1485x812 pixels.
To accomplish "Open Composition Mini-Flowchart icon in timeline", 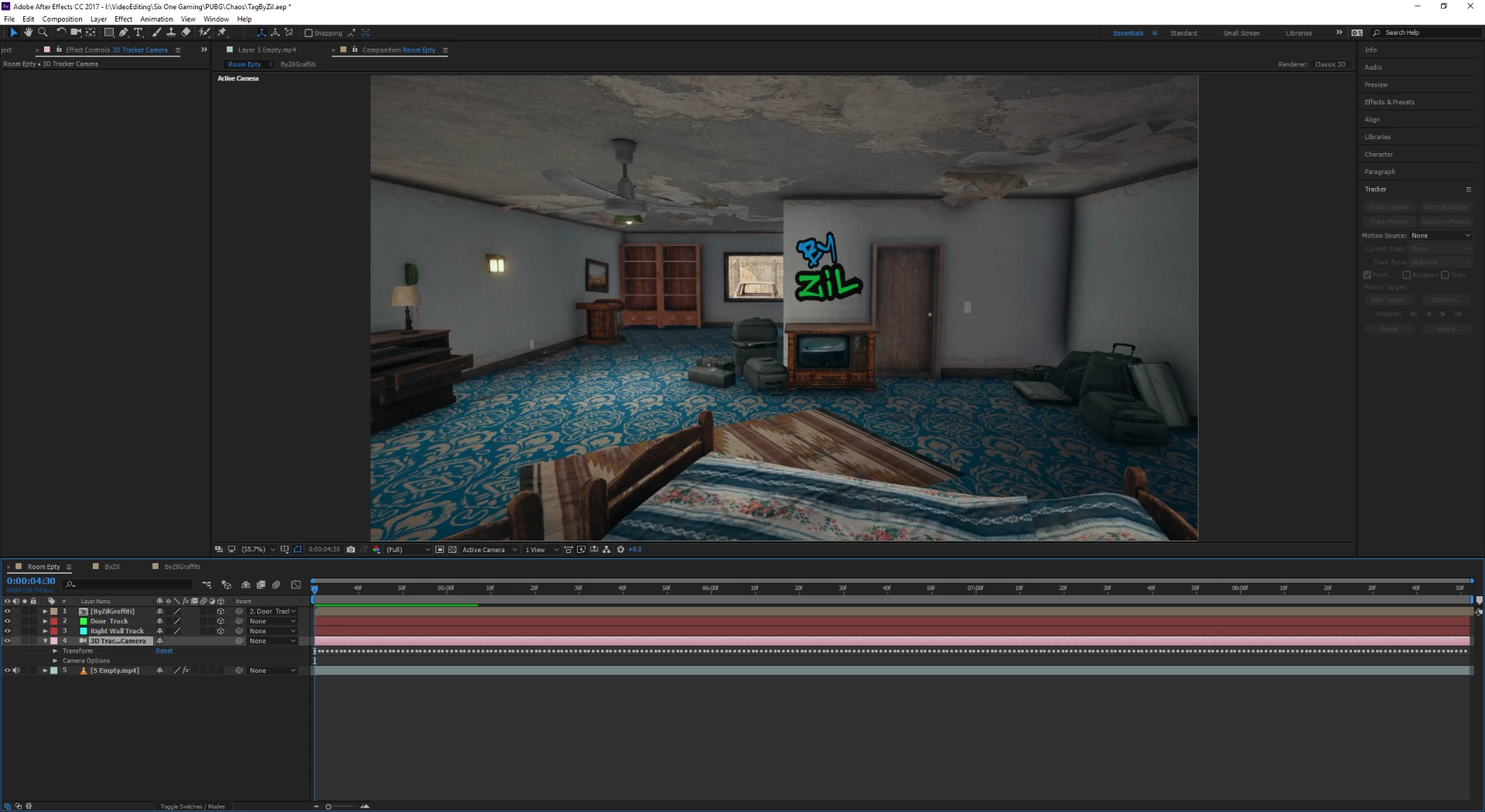I will pyautogui.click(x=207, y=585).
